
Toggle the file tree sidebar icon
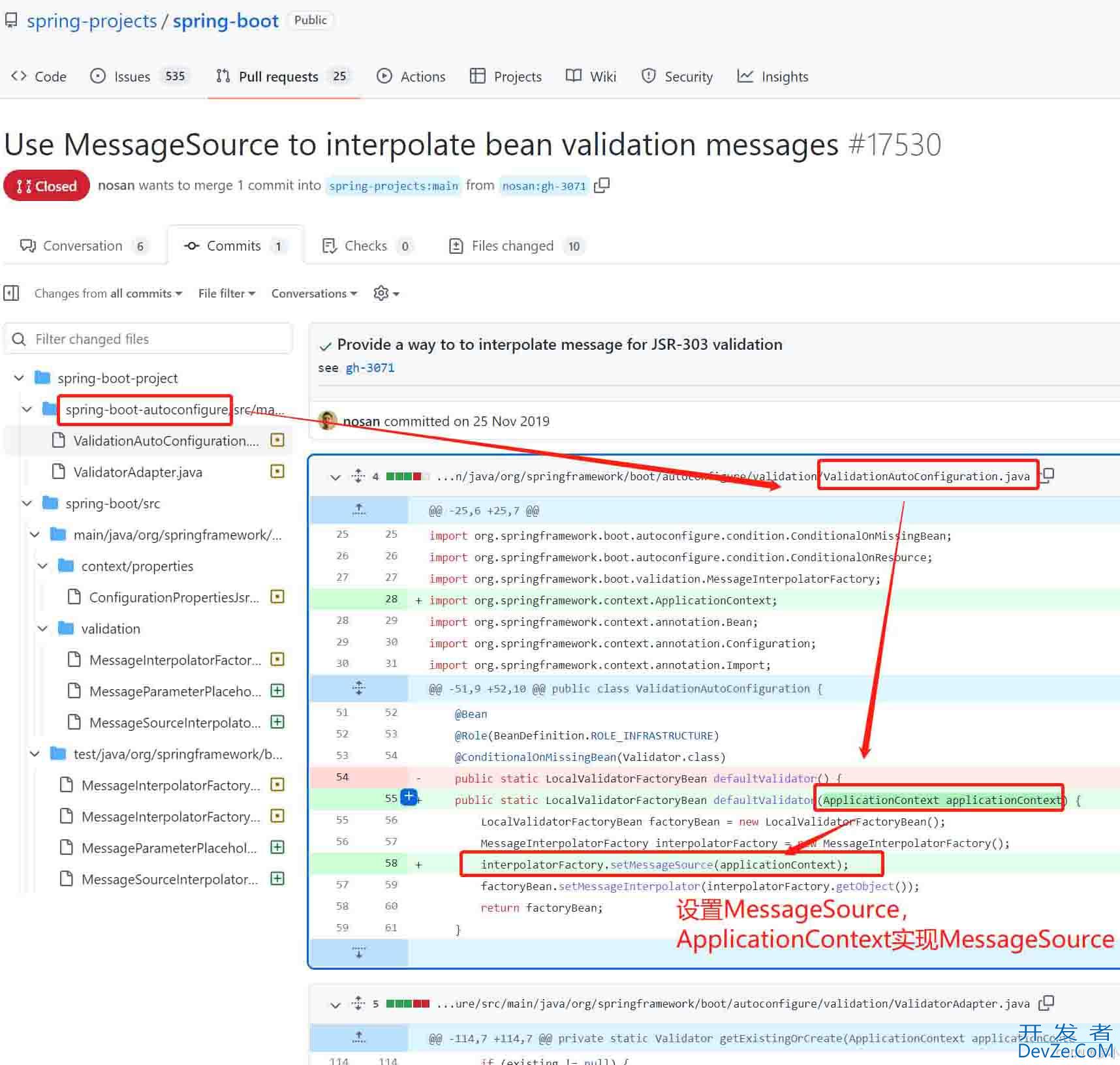point(11,293)
